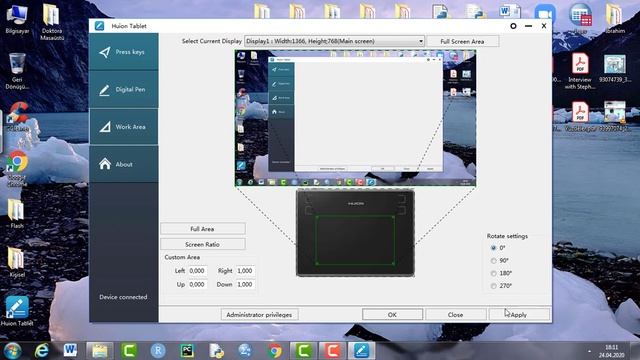This screenshot has width=640, height=360.
Task: Click into the Right custom area field
Action: click(x=245, y=271)
